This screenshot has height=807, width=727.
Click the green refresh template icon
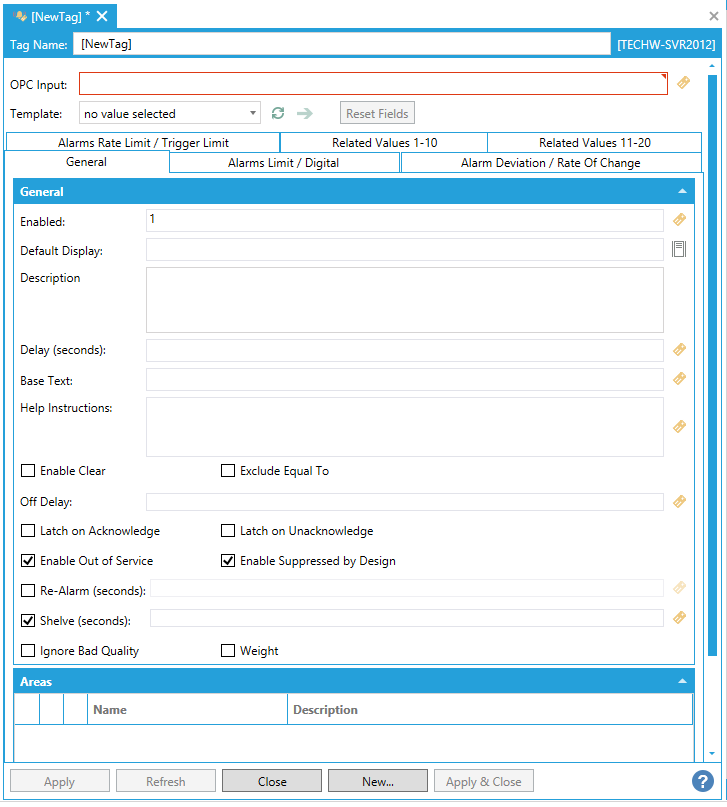[278, 114]
